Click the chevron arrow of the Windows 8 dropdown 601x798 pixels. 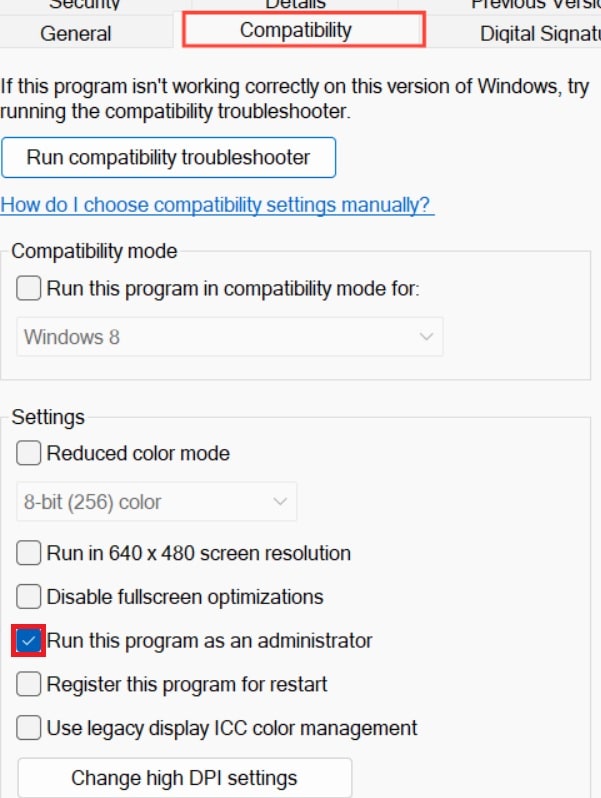click(x=427, y=337)
